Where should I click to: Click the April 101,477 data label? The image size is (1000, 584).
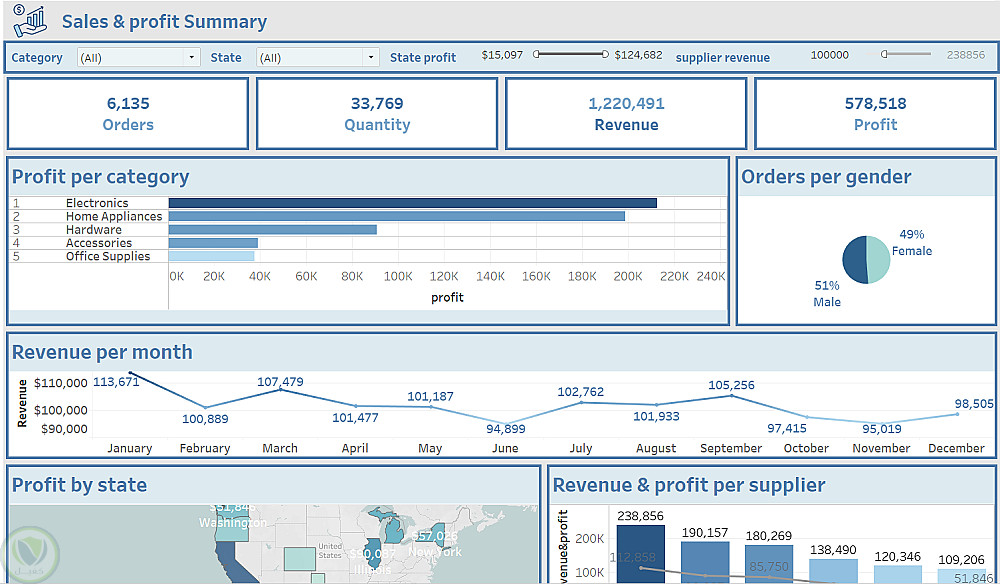(x=355, y=418)
